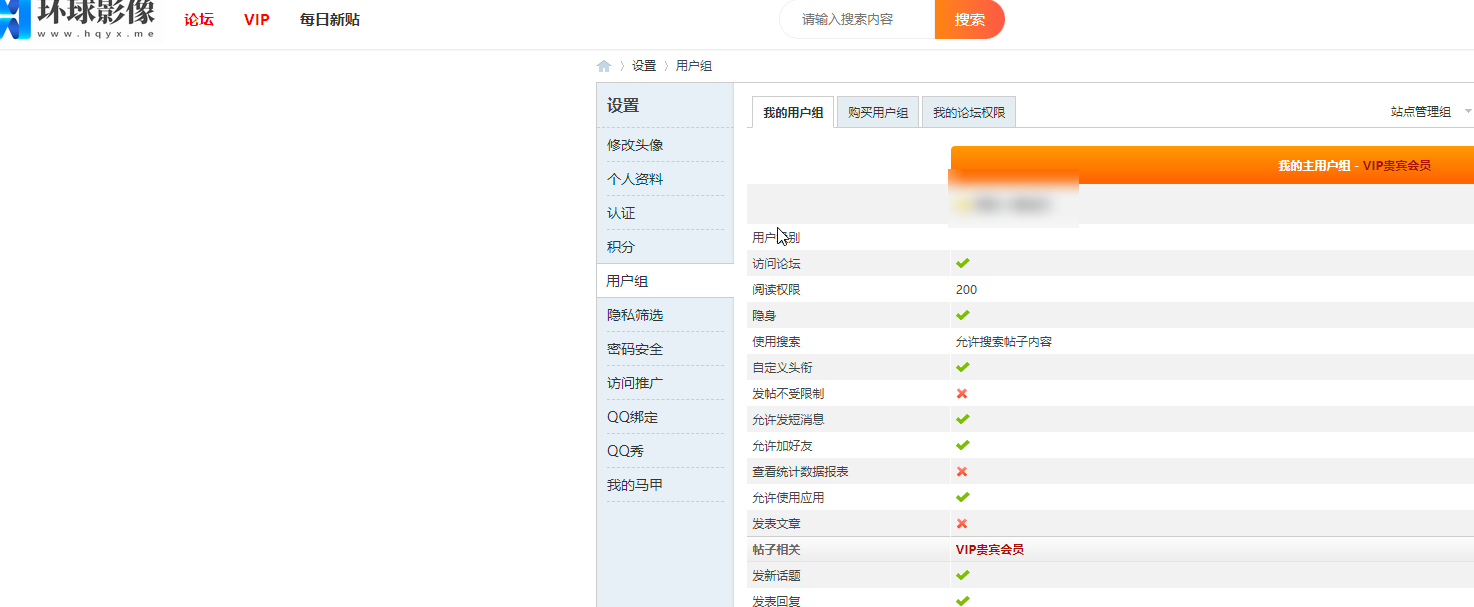Click green check for 自定义头衔

click(x=962, y=367)
